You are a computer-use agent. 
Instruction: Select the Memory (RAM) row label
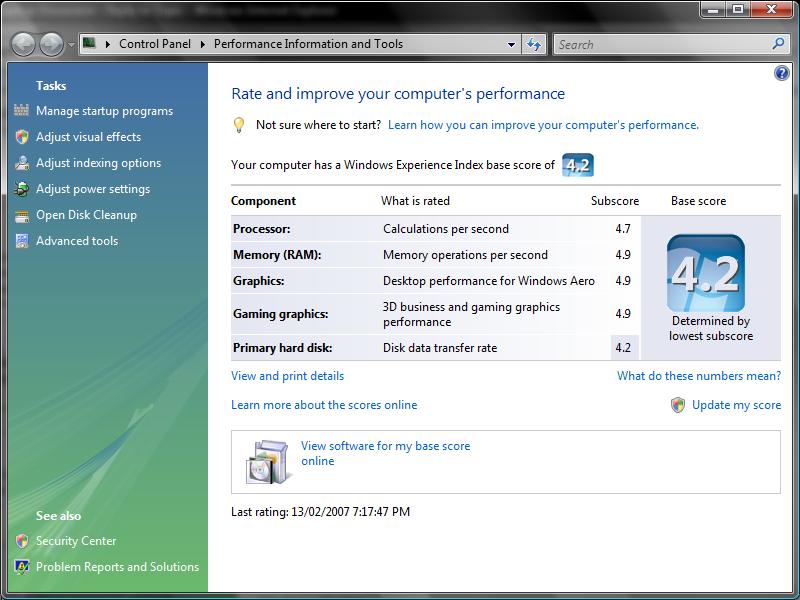click(x=277, y=255)
